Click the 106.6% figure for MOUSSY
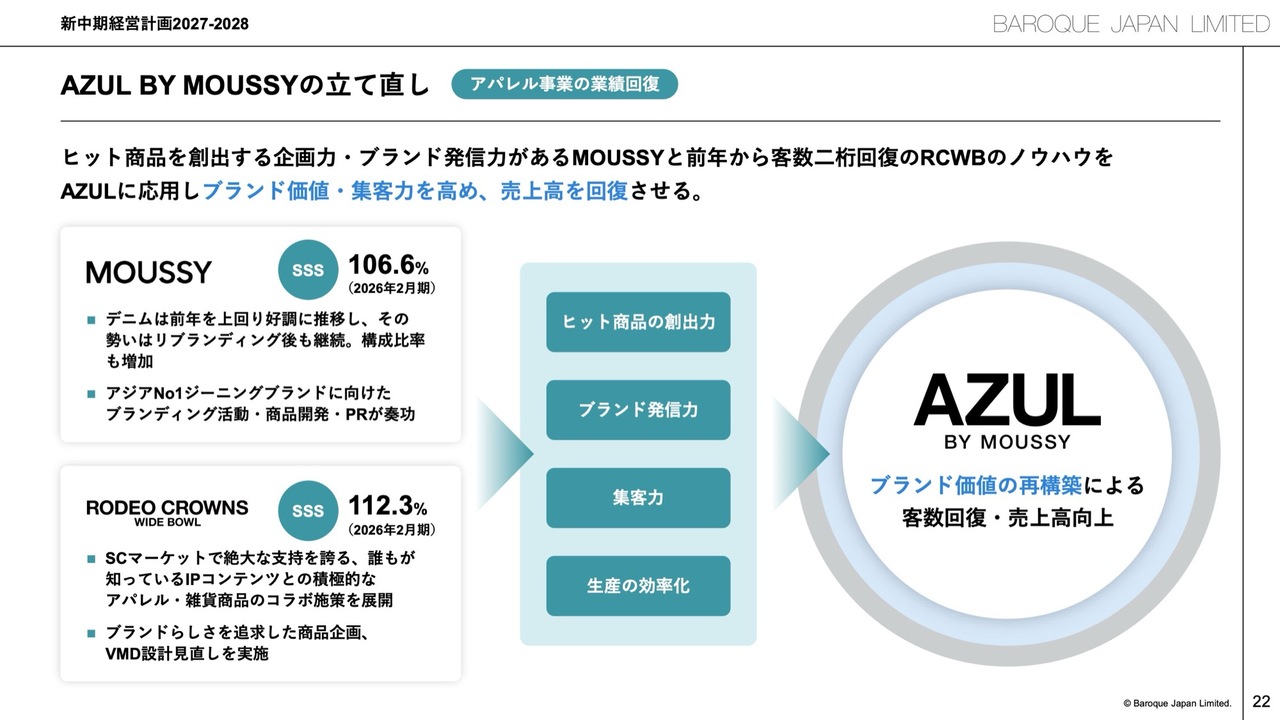 tap(388, 266)
